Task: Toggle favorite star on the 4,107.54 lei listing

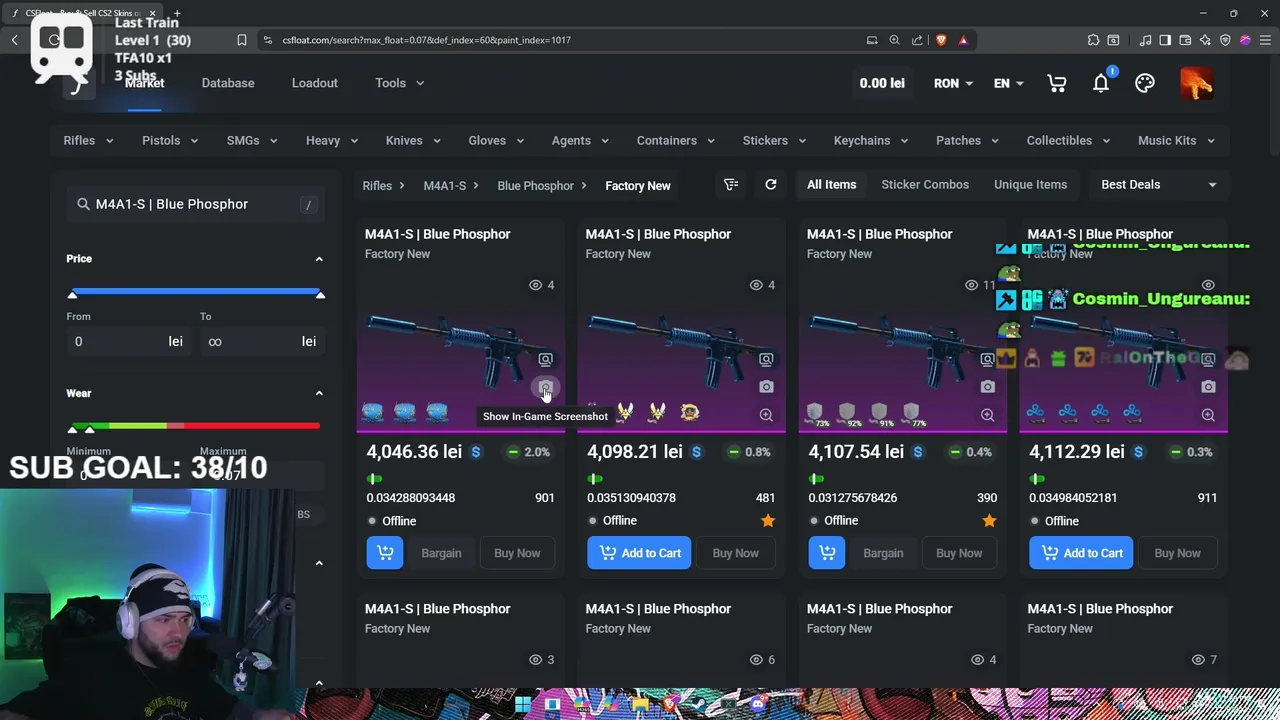Action: click(x=989, y=521)
